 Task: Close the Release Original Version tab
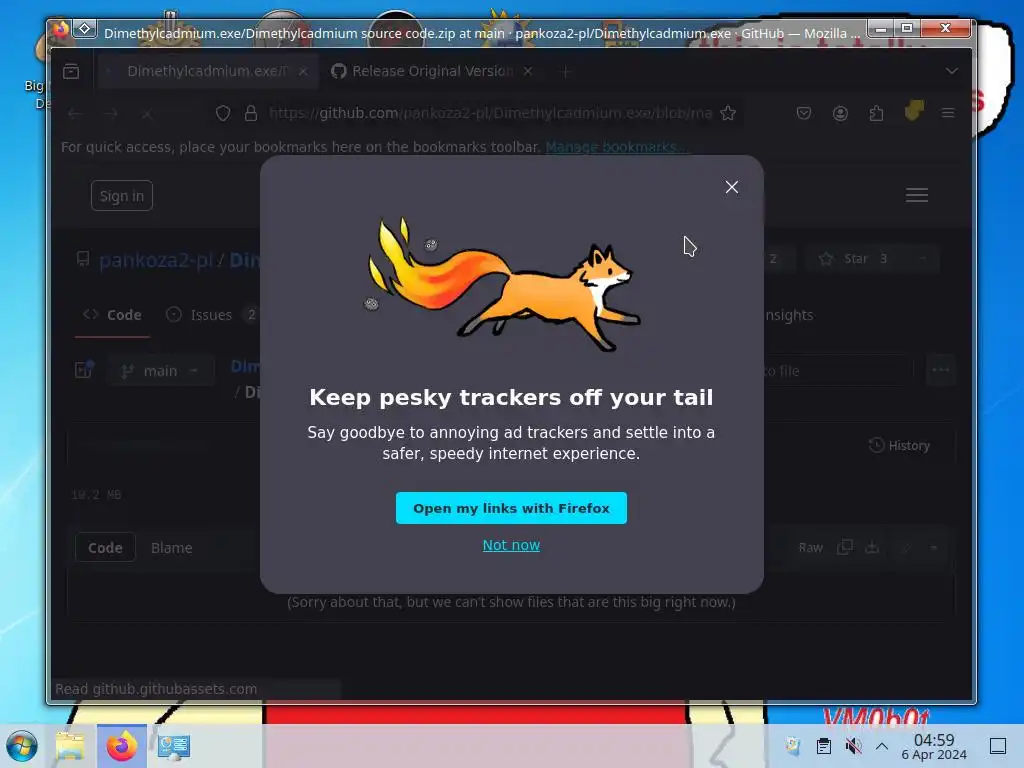(528, 71)
